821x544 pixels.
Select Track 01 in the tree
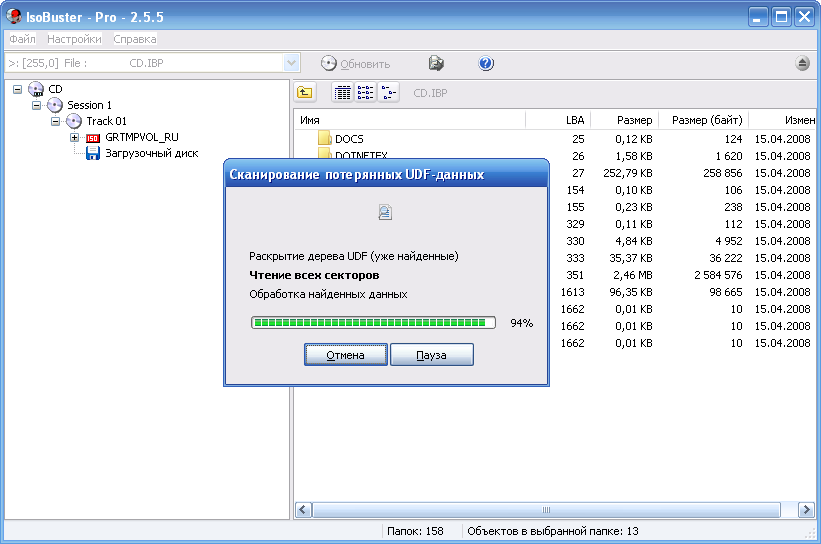point(106,121)
